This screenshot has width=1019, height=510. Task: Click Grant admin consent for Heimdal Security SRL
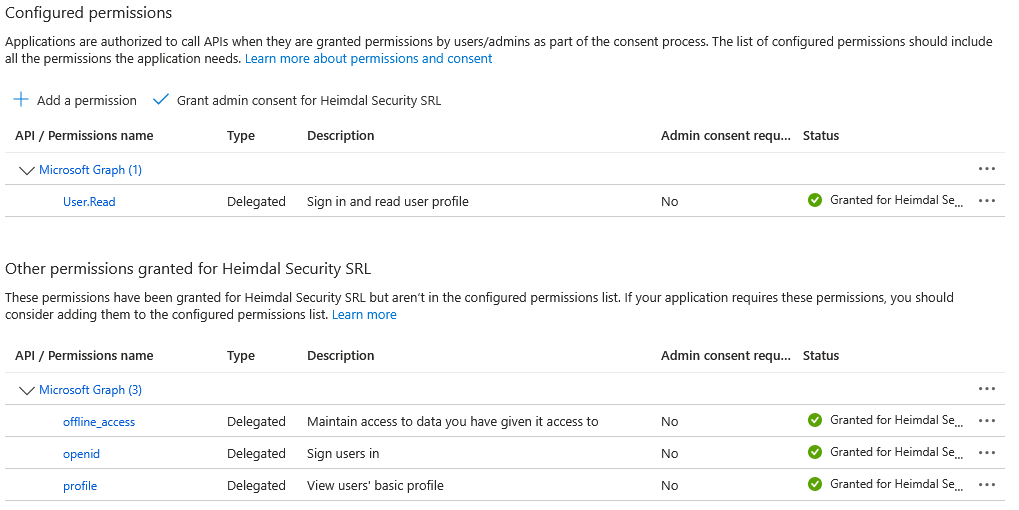click(297, 100)
